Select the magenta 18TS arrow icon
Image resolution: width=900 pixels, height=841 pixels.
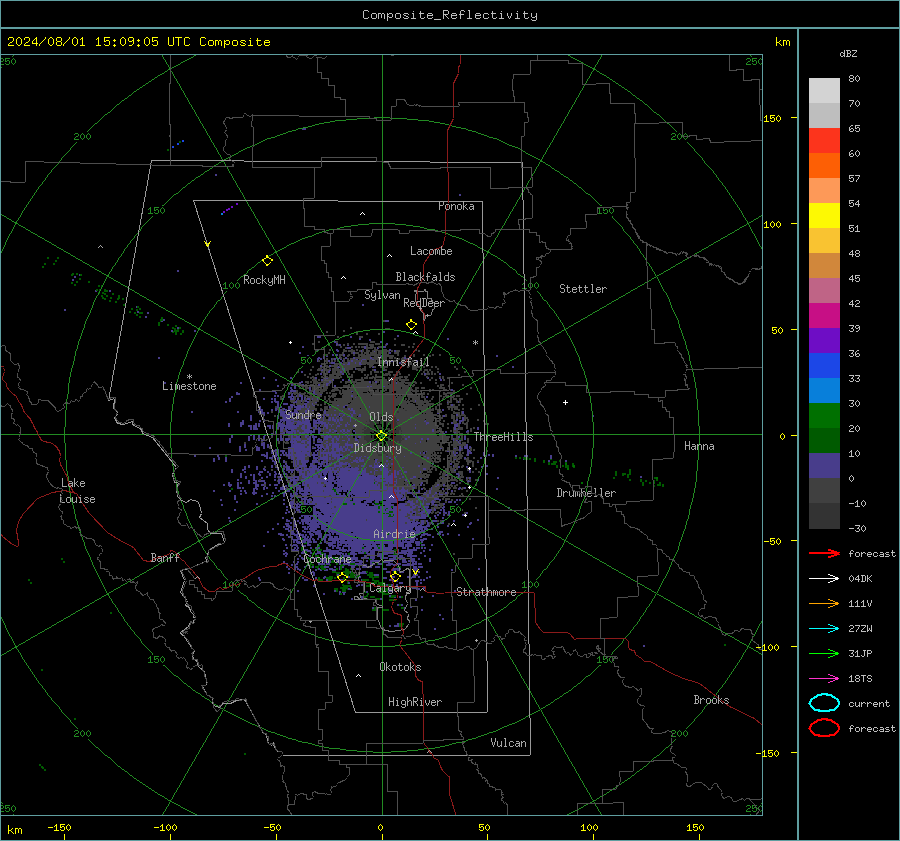824,679
